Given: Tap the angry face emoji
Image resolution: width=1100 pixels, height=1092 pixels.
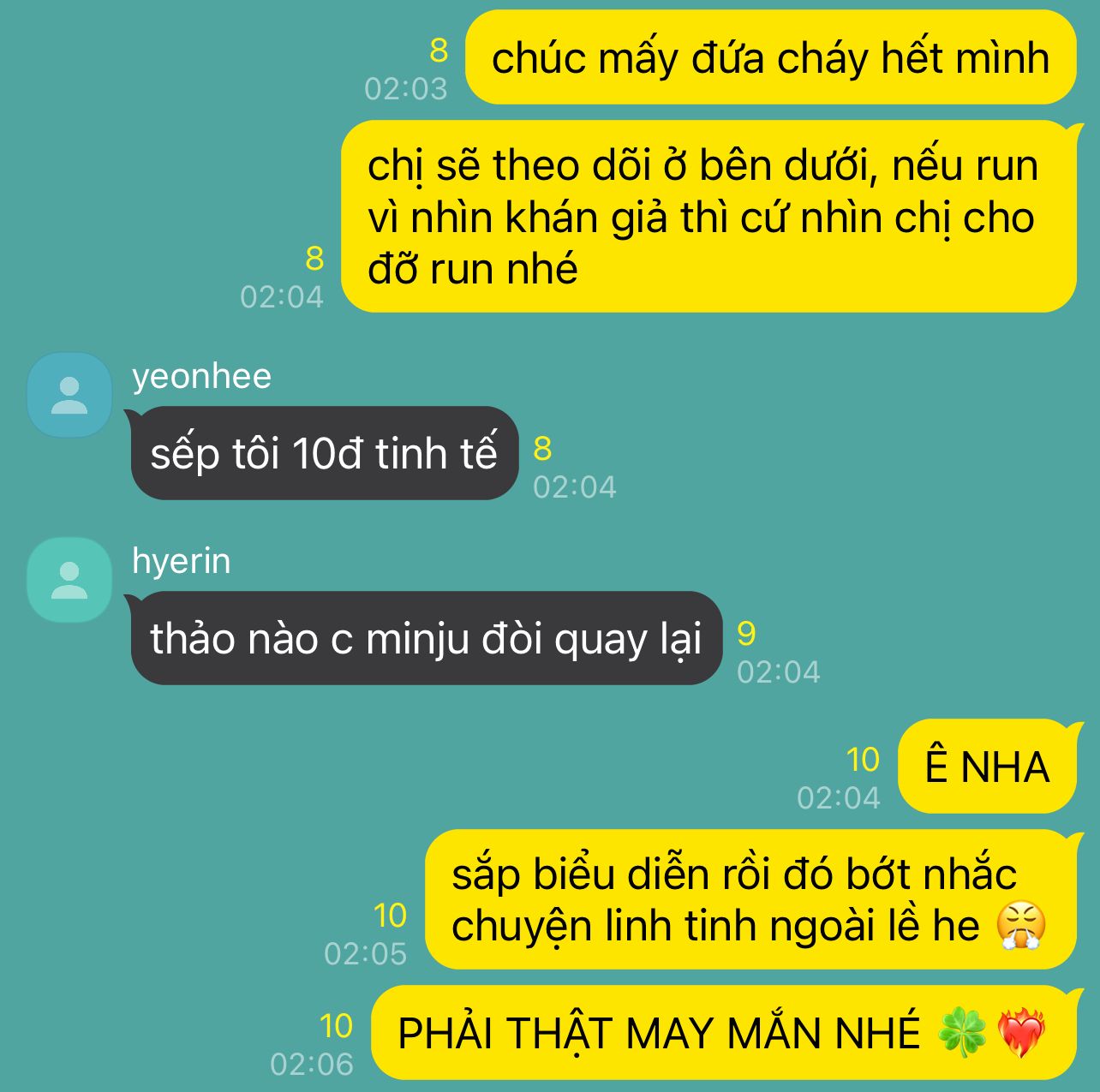Looking at the screenshot, I should click(1021, 926).
